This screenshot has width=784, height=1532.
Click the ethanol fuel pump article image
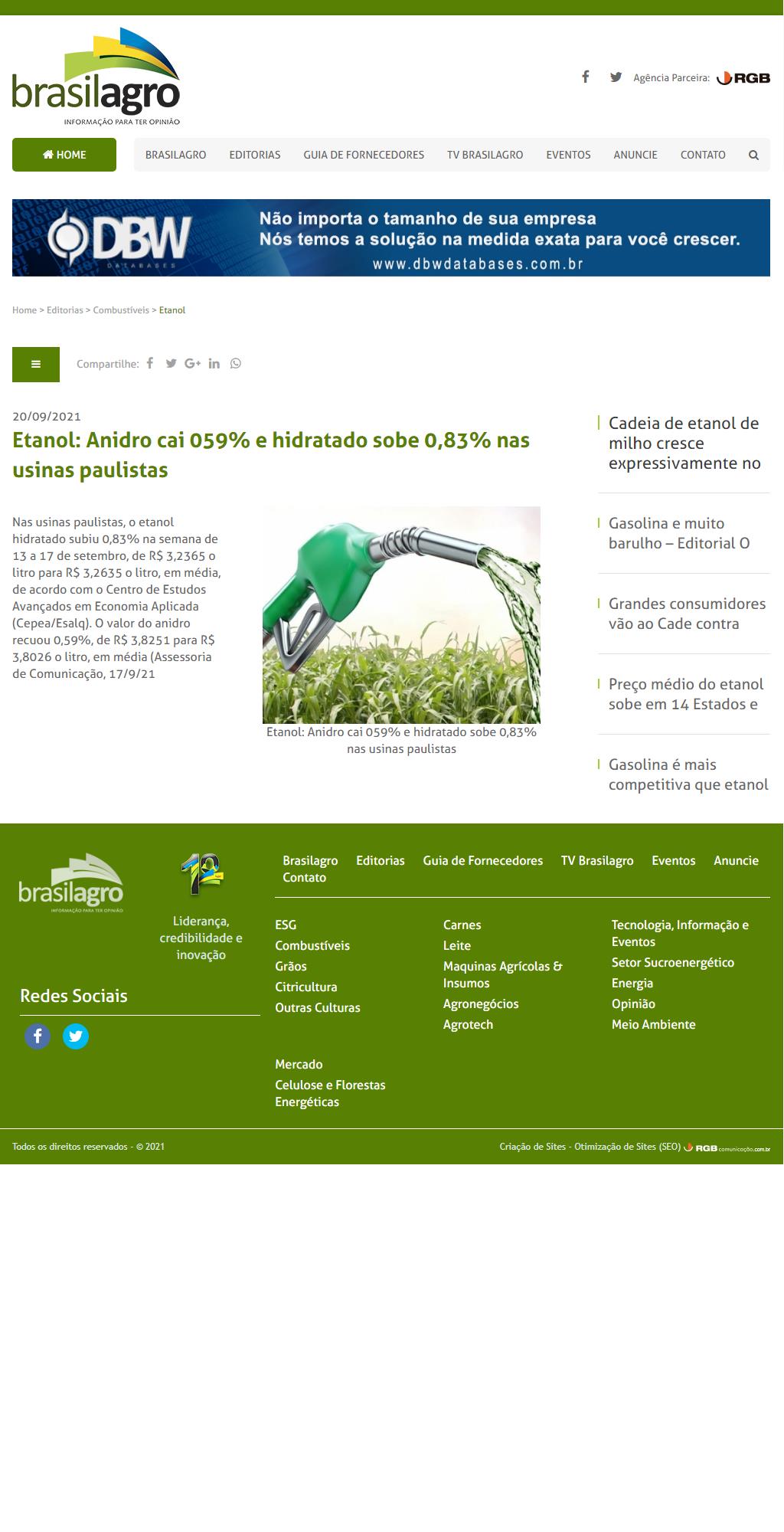[401, 614]
